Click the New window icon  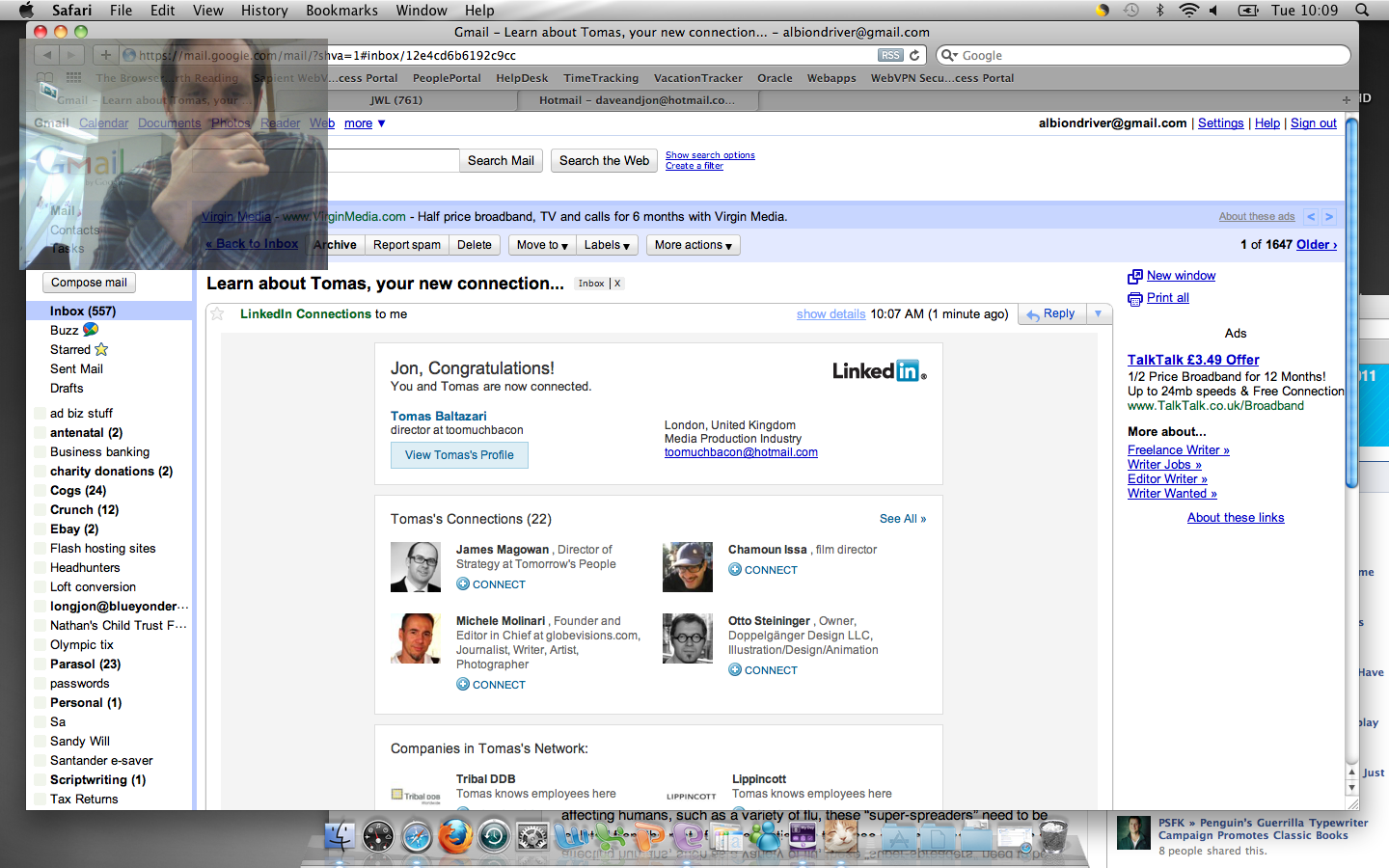coord(1134,277)
